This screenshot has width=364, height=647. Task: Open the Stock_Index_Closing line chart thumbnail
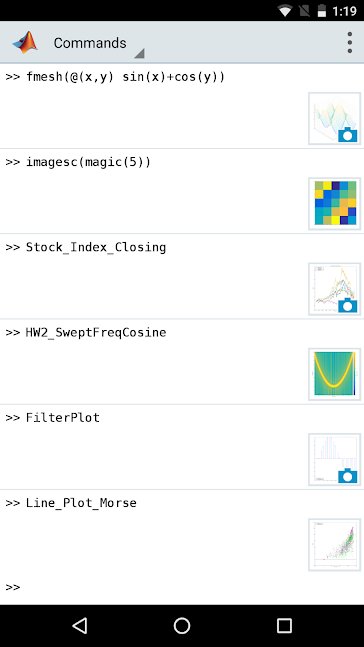click(334, 289)
